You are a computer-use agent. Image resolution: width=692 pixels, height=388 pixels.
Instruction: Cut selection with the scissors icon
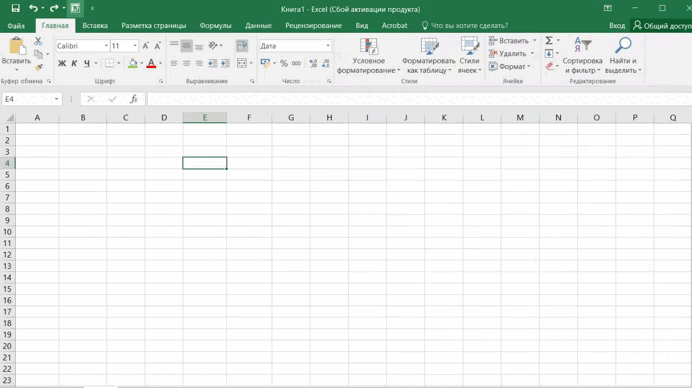pyautogui.click(x=38, y=41)
